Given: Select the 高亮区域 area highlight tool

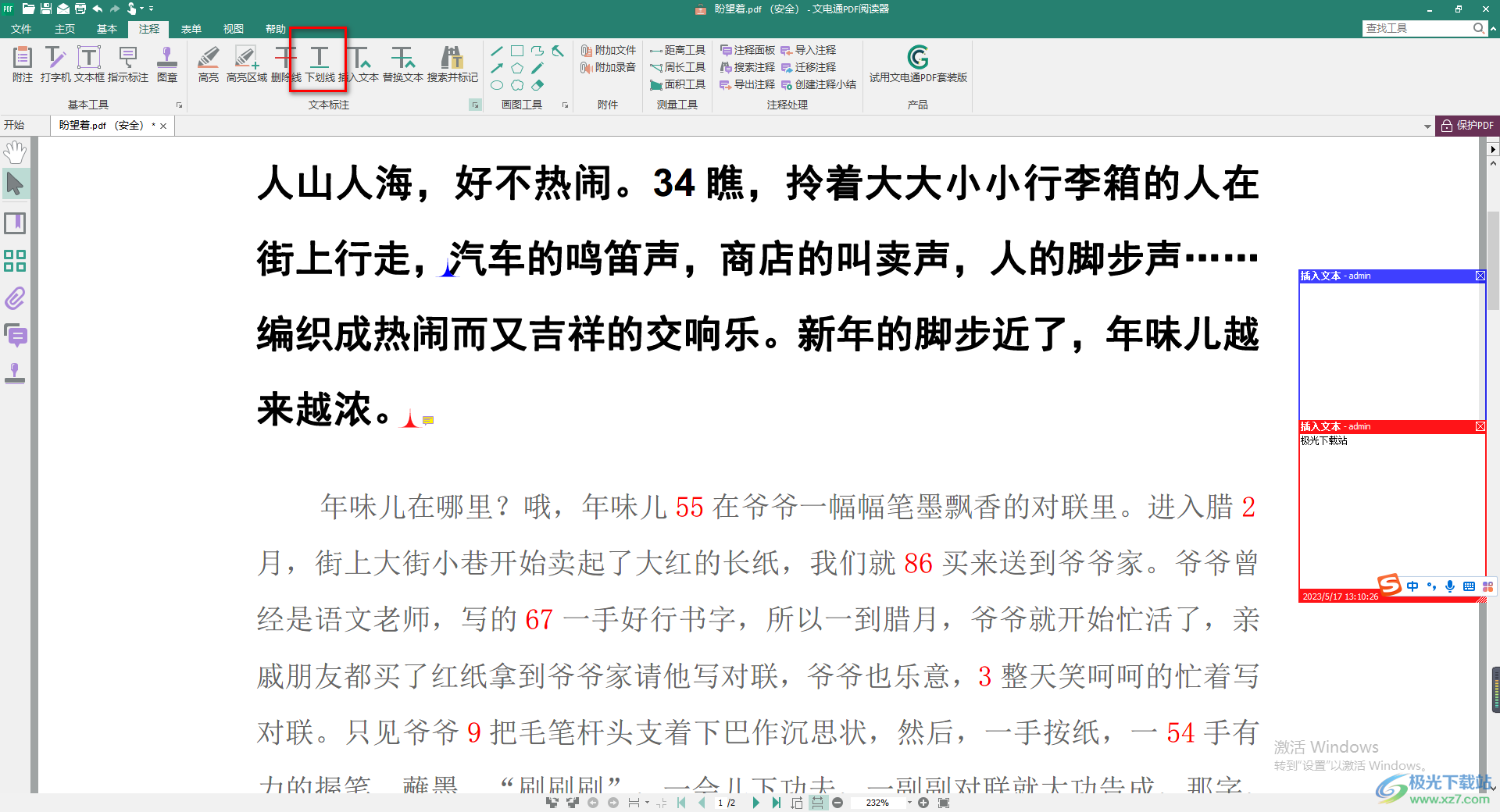Looking at the screenshot, I should (246, 63).
